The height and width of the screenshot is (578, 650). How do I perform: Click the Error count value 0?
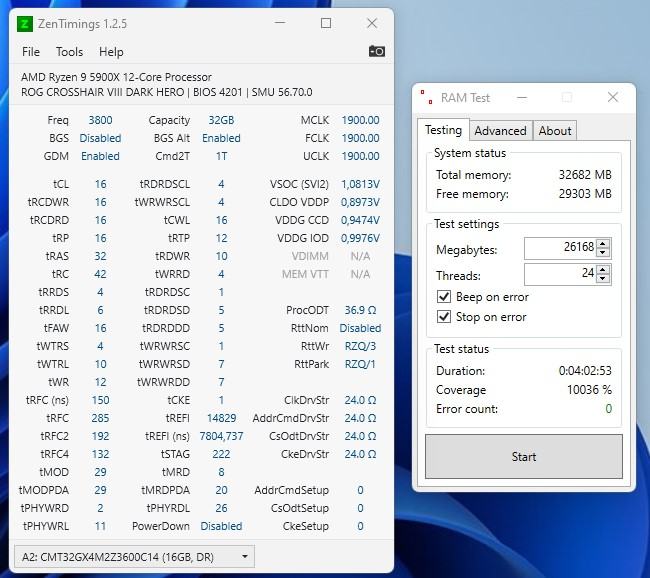[609, 409]
